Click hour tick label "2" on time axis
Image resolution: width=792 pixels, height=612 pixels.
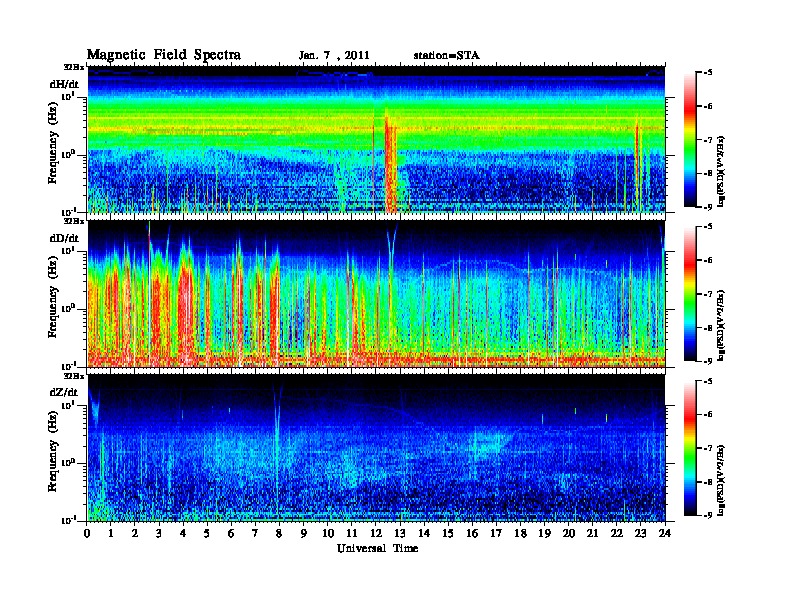[135, 533]
